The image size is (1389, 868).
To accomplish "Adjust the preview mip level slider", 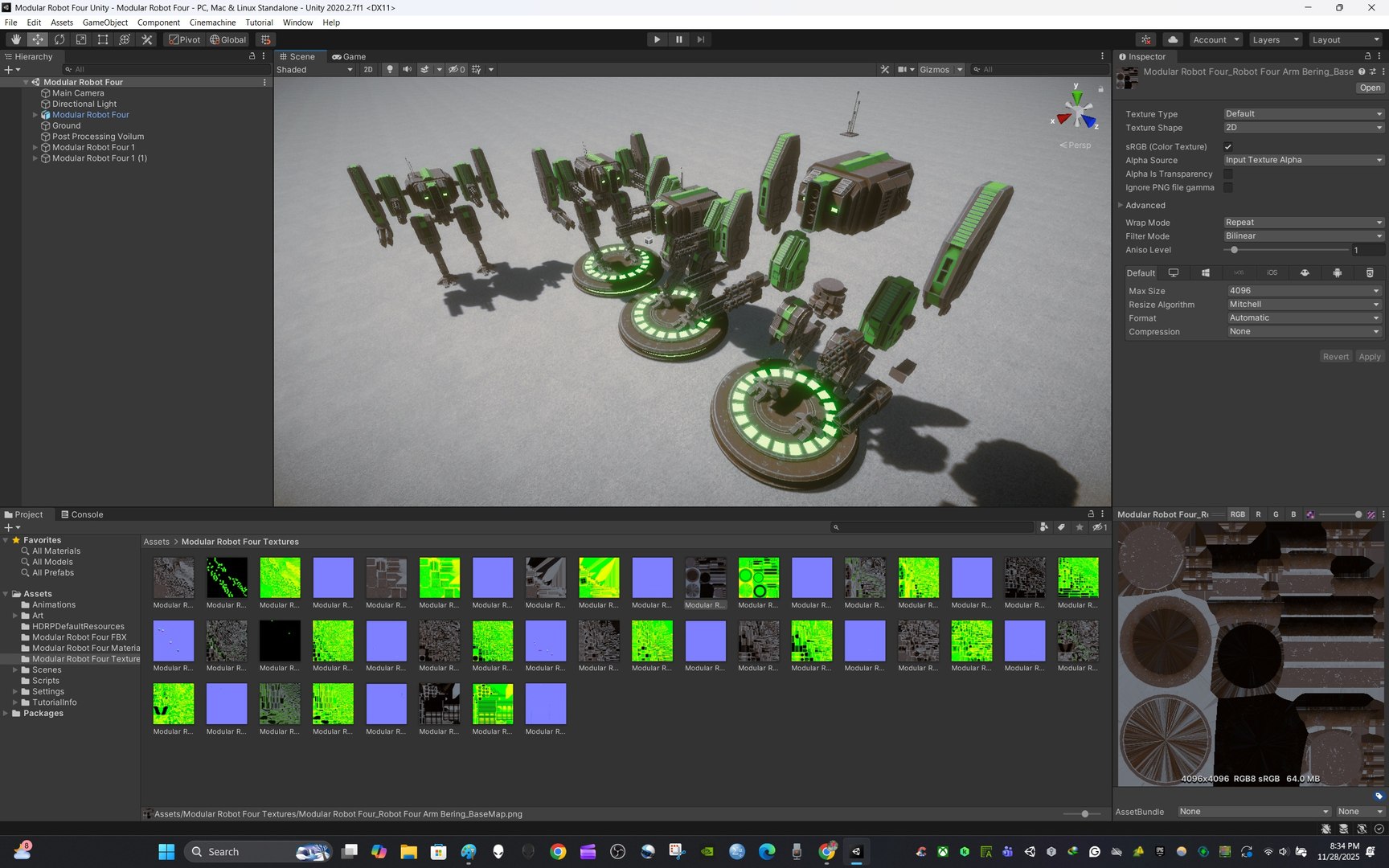I will click(1341, 515).
